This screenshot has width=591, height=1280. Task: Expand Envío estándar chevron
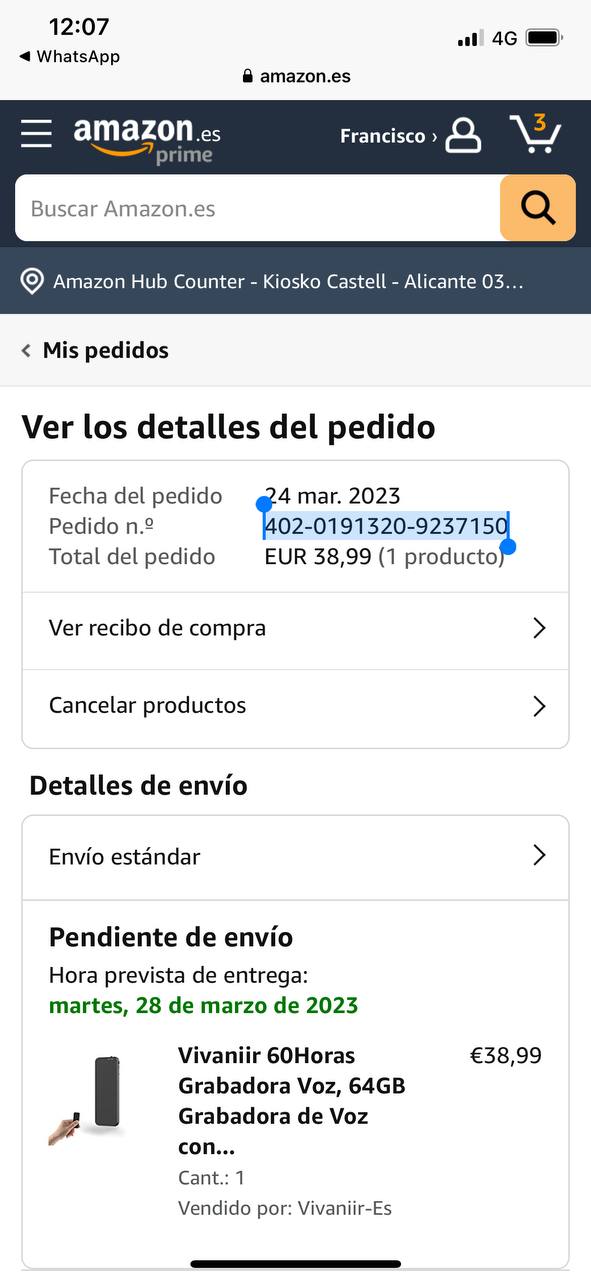(x=539, y=855)
